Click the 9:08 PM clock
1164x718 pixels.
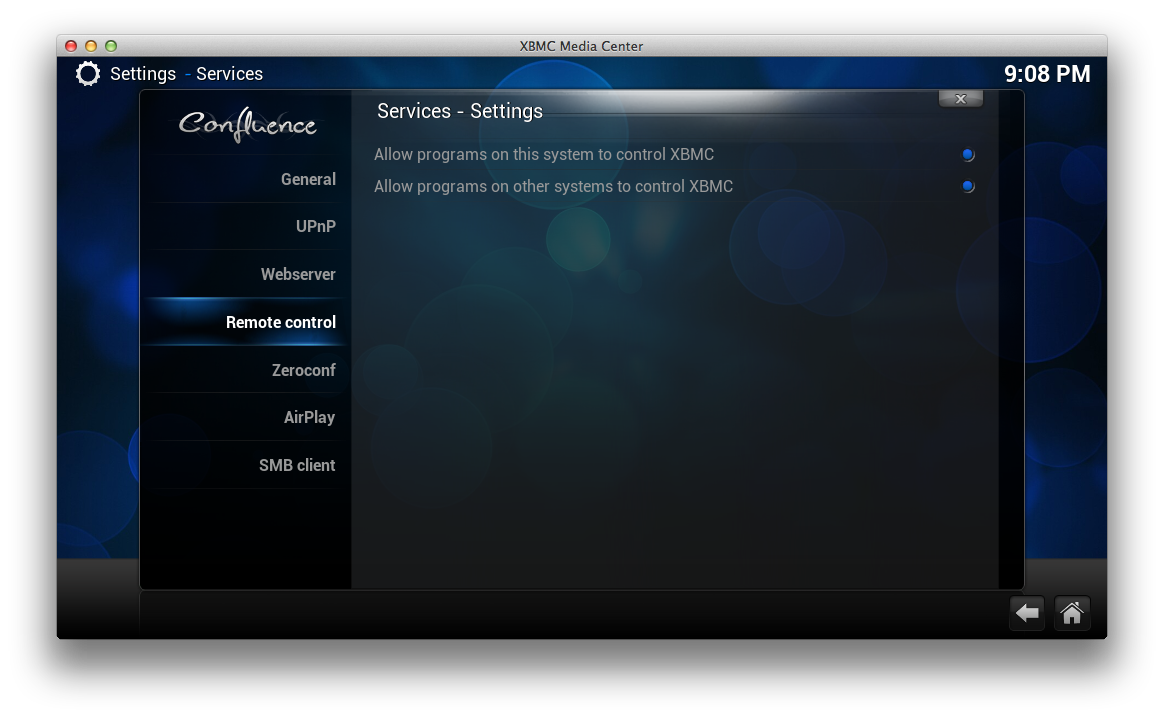(x=1047, y=74)
